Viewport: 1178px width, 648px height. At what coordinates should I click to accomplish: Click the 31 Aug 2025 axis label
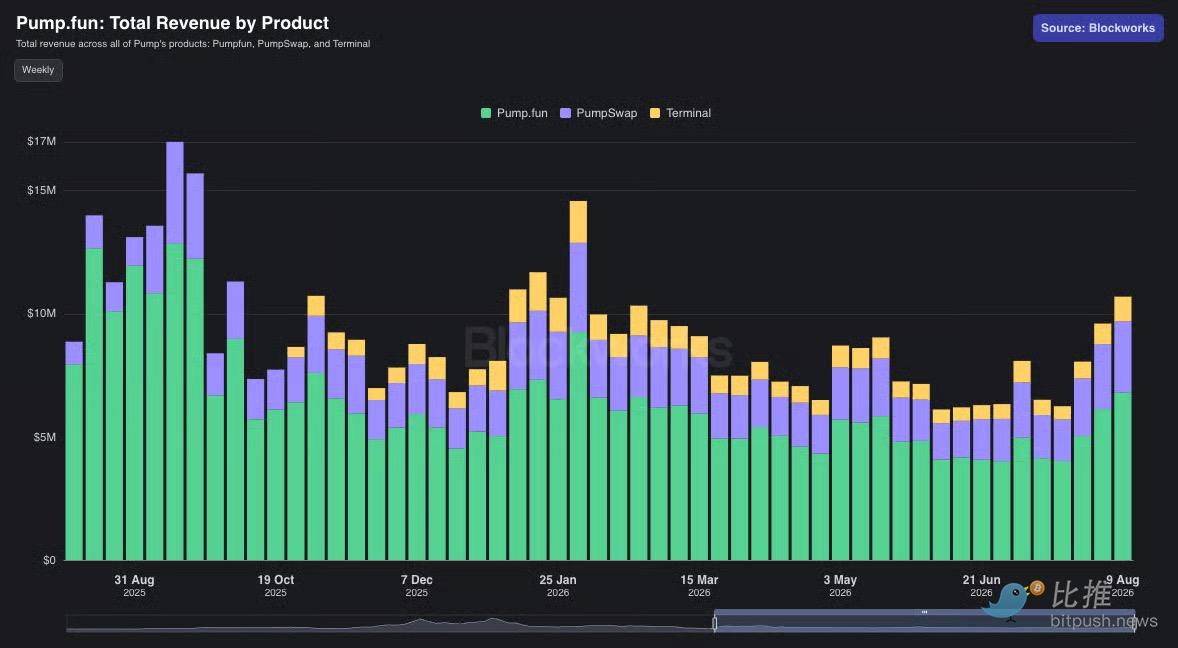pos(134,586)
